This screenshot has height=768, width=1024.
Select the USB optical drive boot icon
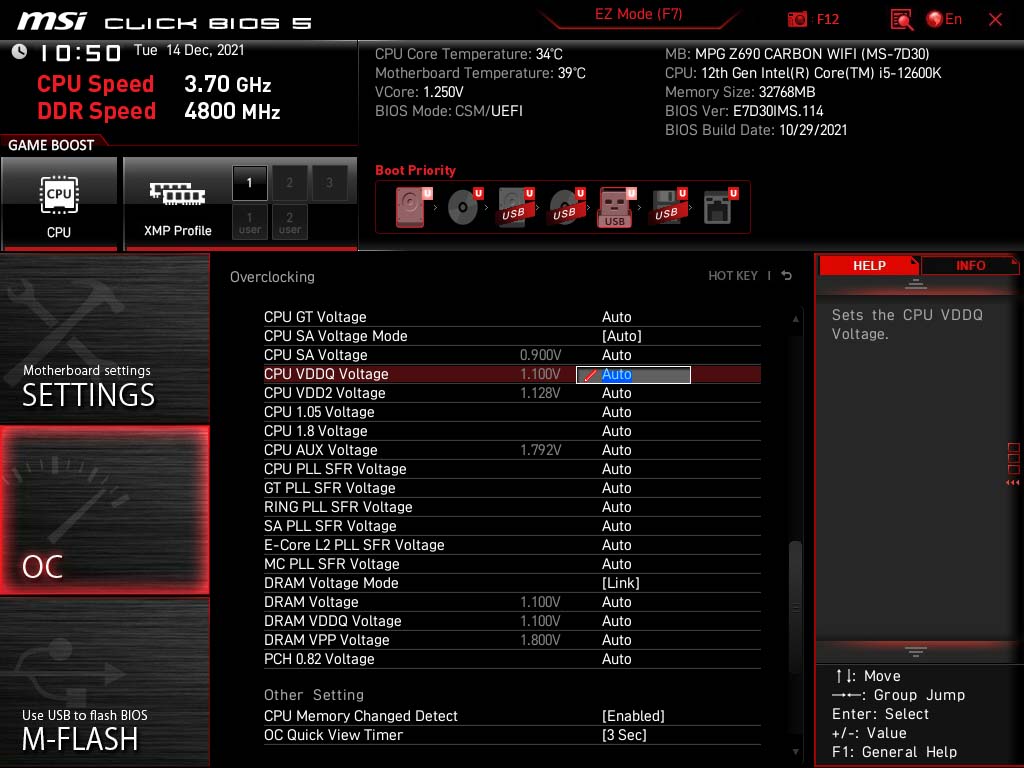566,207
